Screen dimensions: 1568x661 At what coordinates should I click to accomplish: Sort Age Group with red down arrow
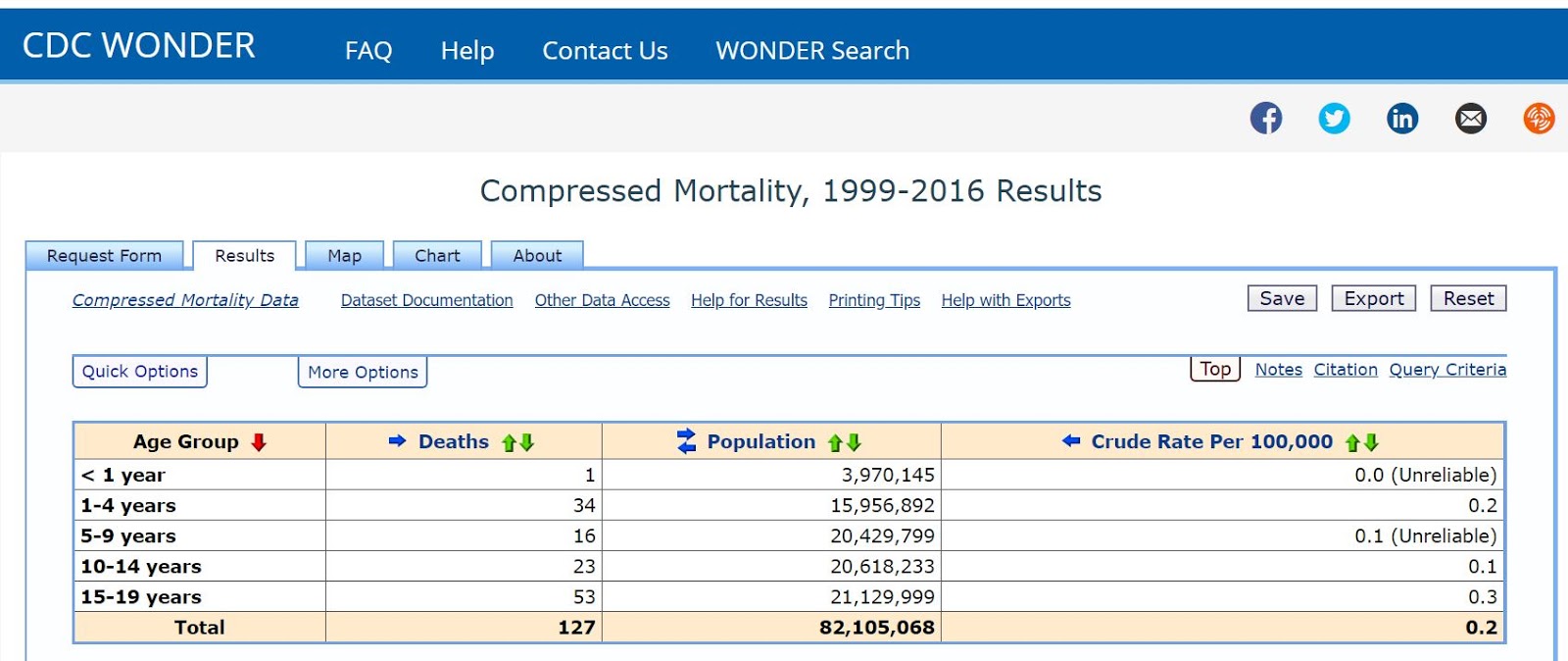[259, 442]
